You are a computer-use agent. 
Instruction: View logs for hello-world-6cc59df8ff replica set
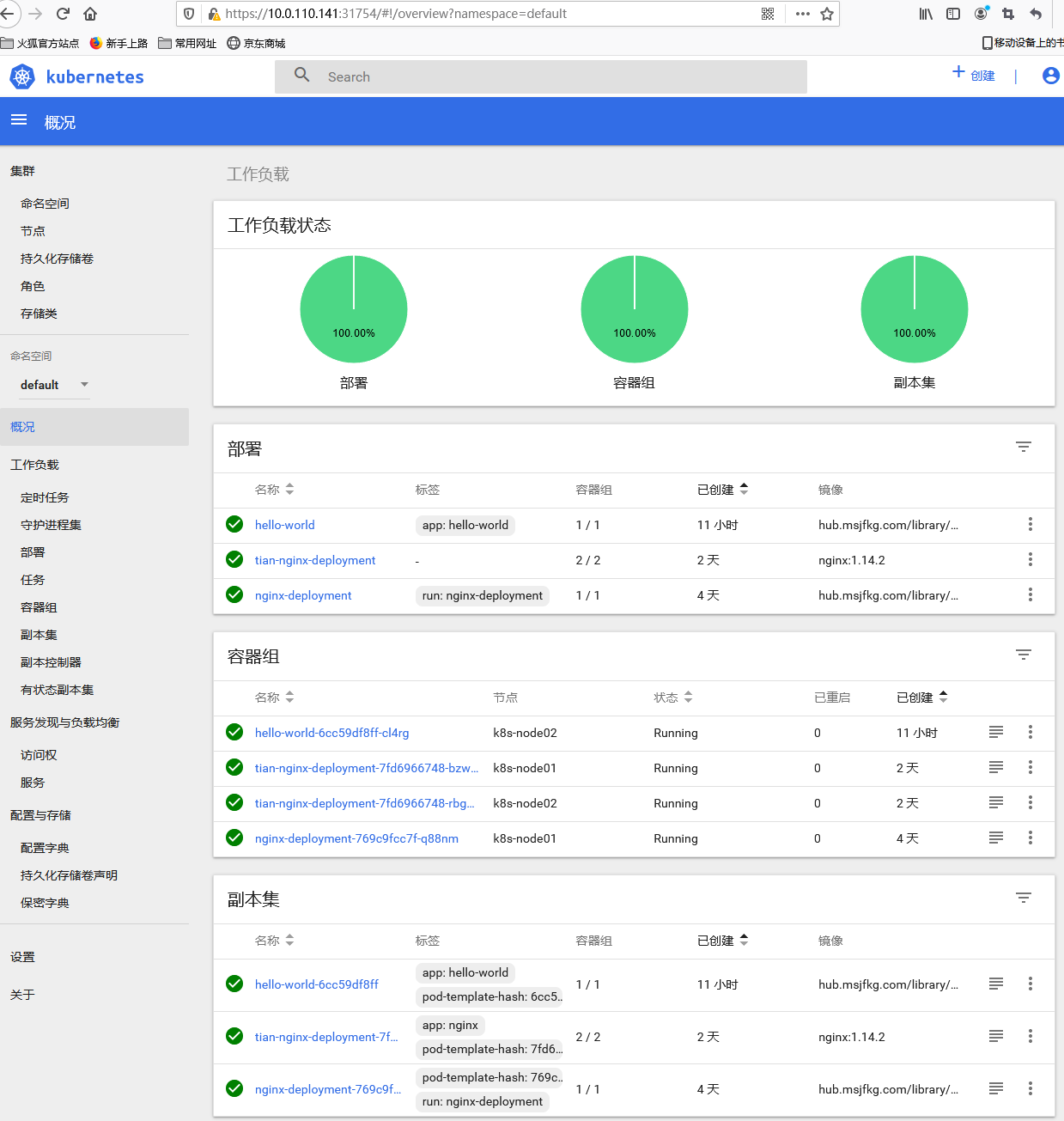(x=996, y=984)
